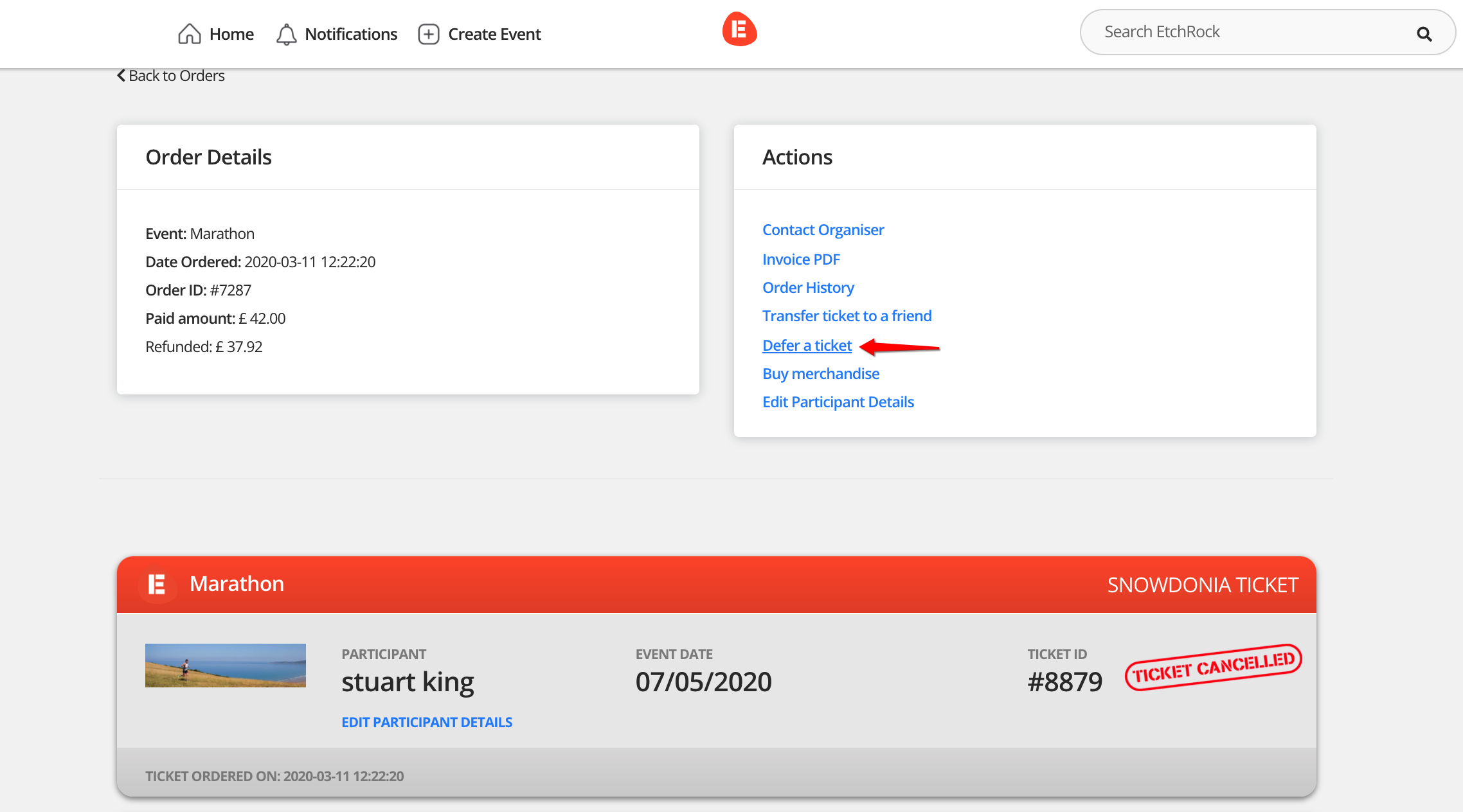1463x812 pixels.
Task: Click the Create Event plus icon
Action: click(428, 34)
